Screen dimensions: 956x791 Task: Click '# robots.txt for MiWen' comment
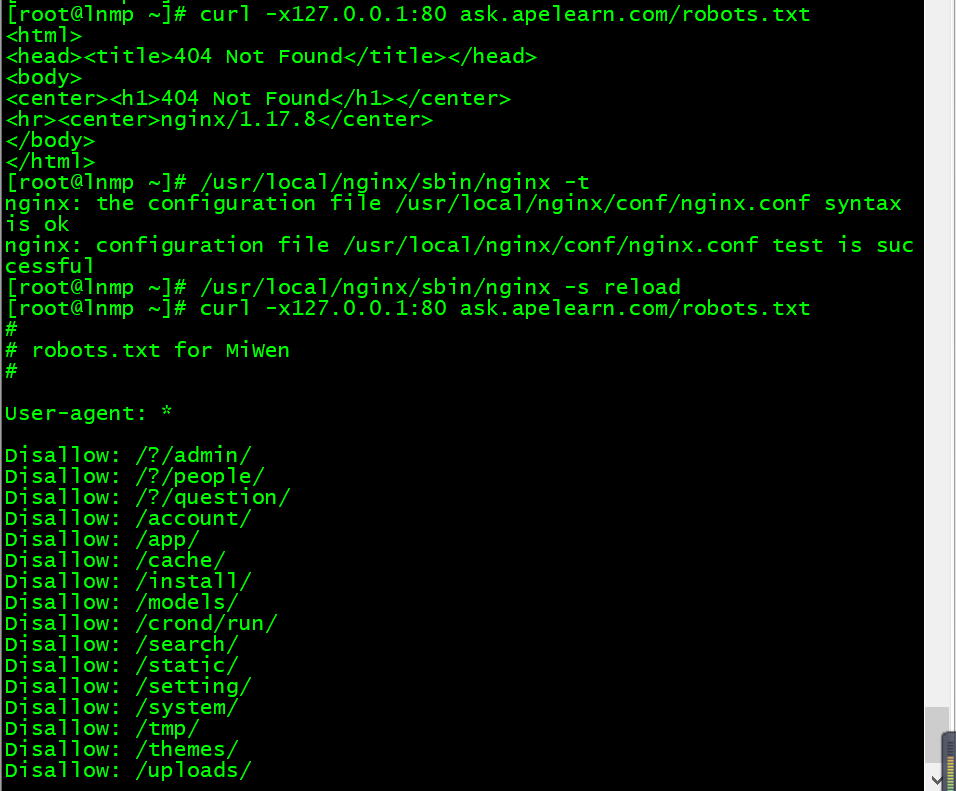click(147, 350)
